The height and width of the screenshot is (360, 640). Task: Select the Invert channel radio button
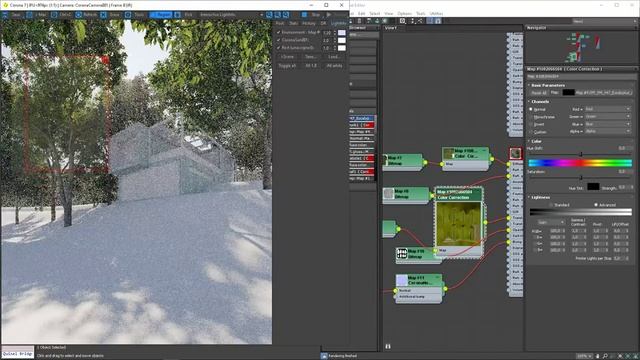[x=531, y=124]
